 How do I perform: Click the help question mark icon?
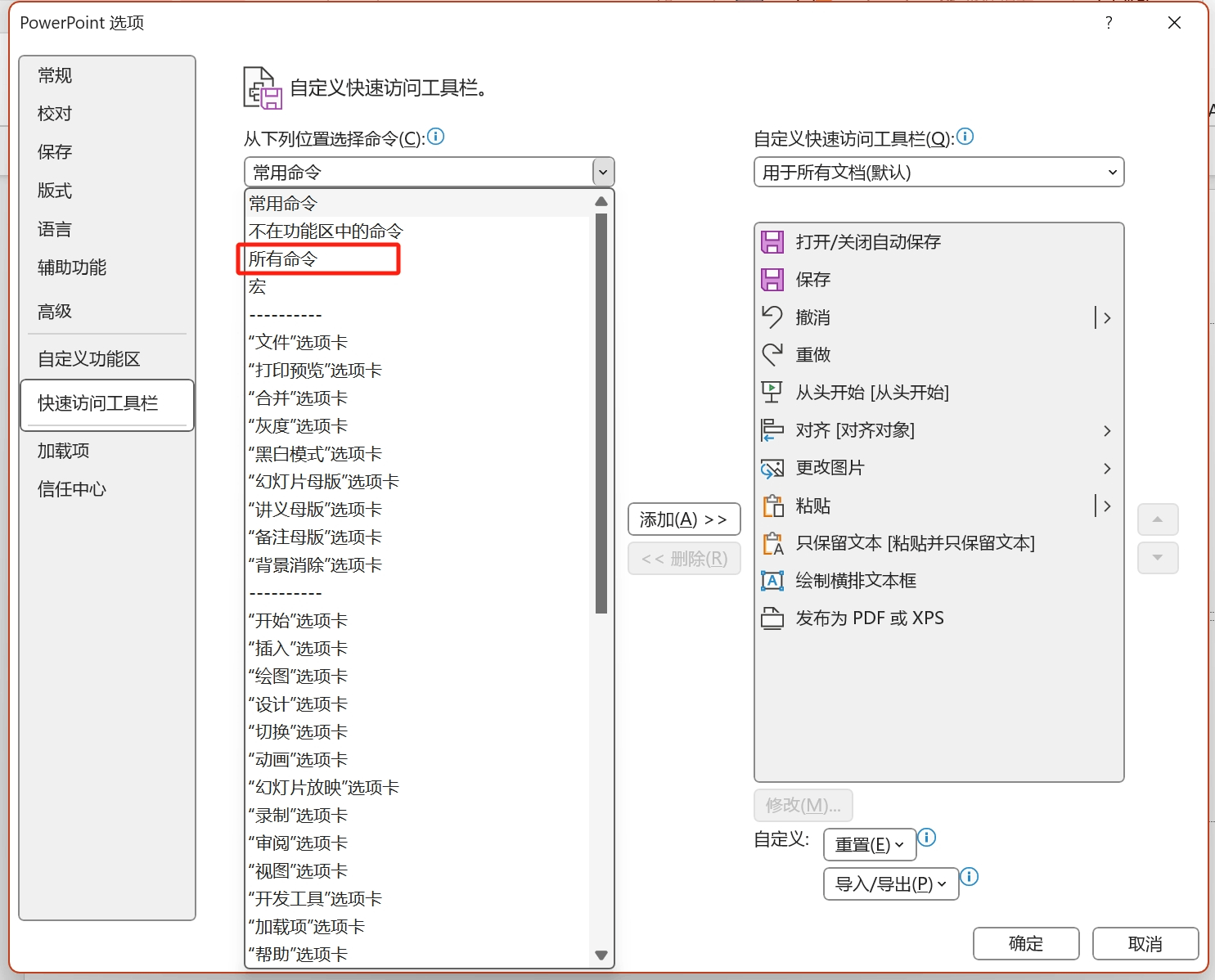(x=1109, y=23)
